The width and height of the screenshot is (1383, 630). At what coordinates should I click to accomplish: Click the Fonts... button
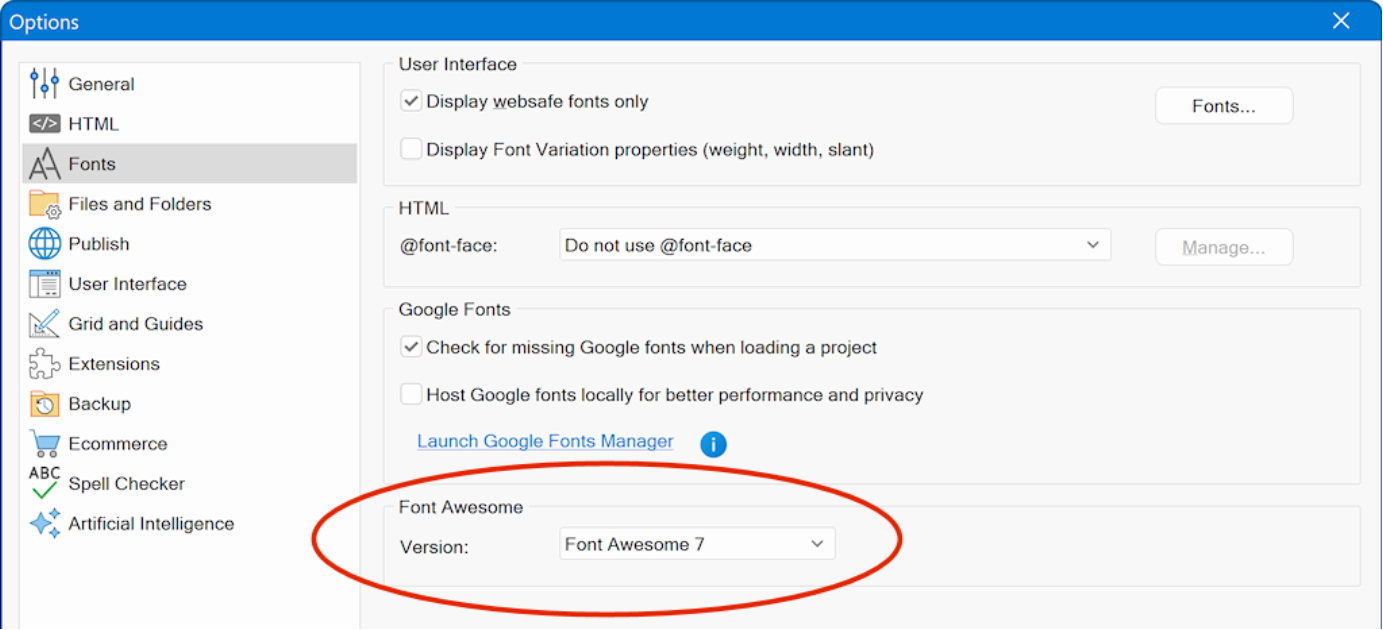tap(1223, 106)
